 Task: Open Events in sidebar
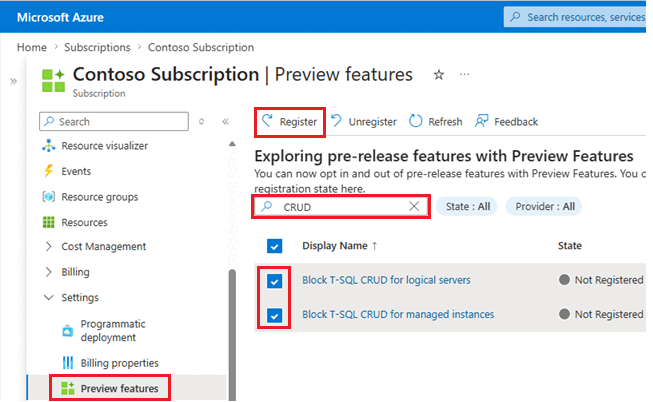pos(76,171)
